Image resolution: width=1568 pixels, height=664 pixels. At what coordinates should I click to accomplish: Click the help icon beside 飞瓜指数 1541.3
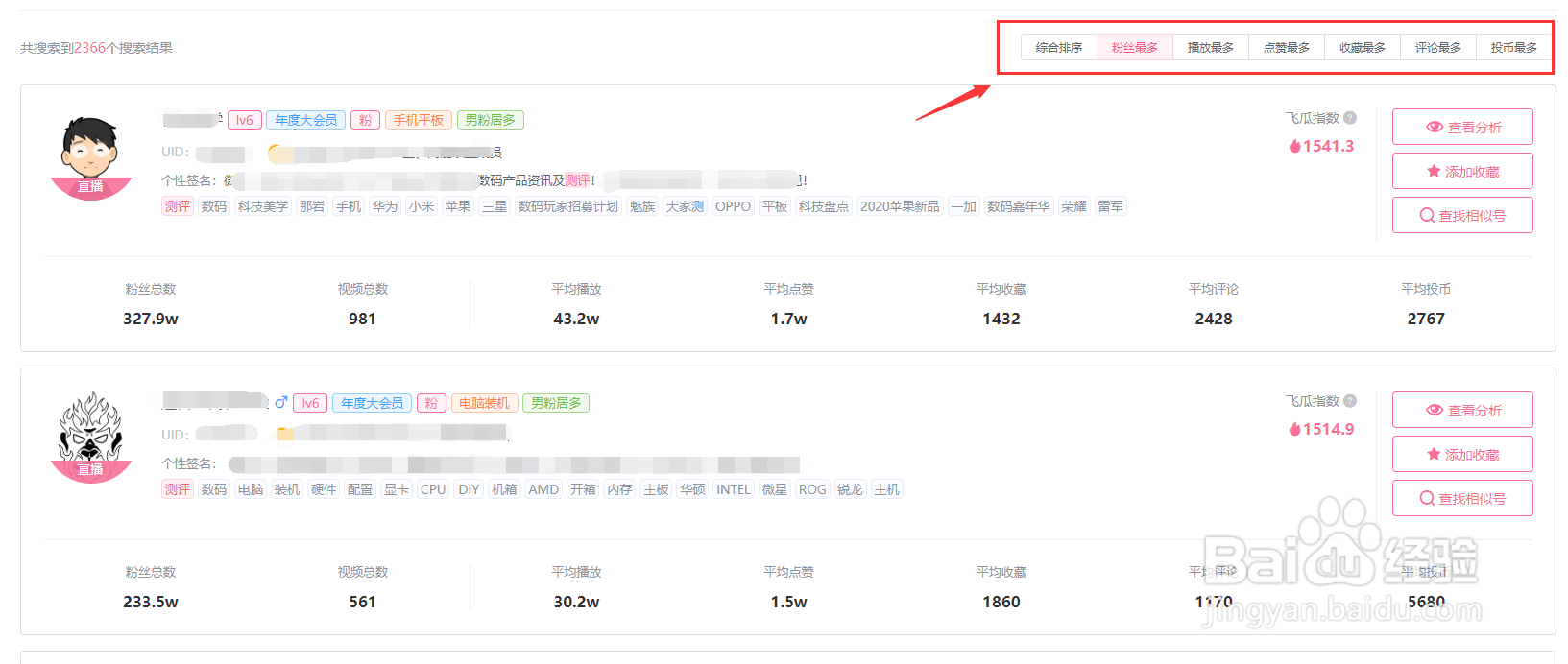1350,118
